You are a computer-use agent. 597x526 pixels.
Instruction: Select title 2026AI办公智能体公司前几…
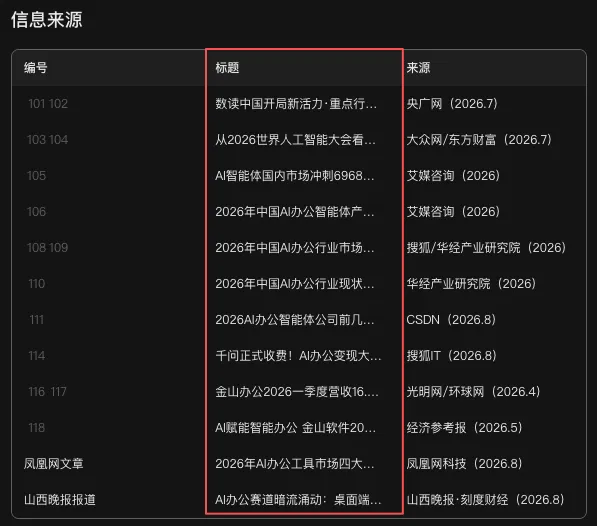[x=295, y=320]
